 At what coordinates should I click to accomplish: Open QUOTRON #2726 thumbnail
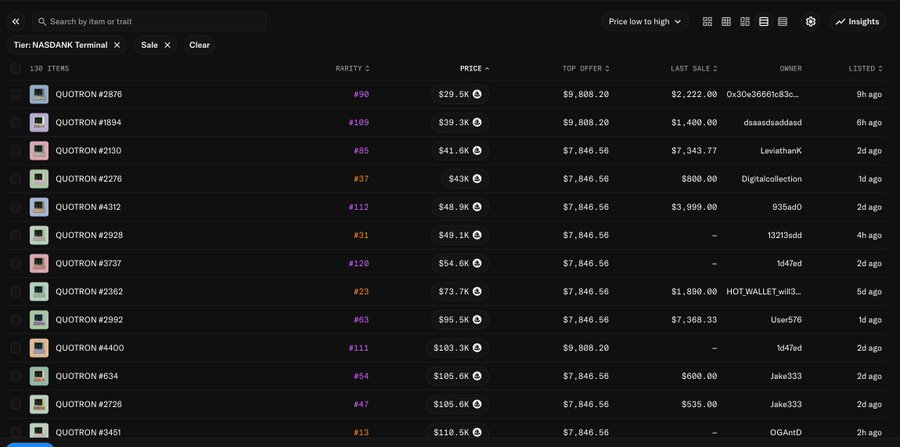point(39,404)
